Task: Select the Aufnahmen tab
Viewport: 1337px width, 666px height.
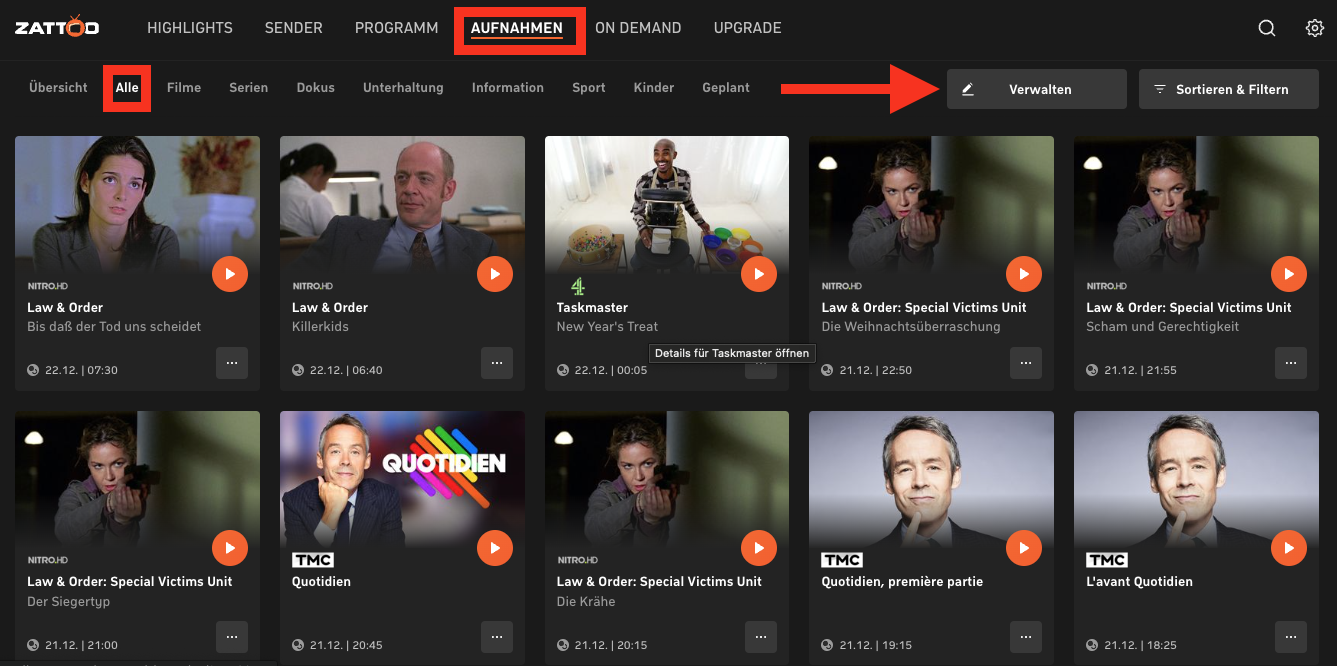Action: point(517,29)
